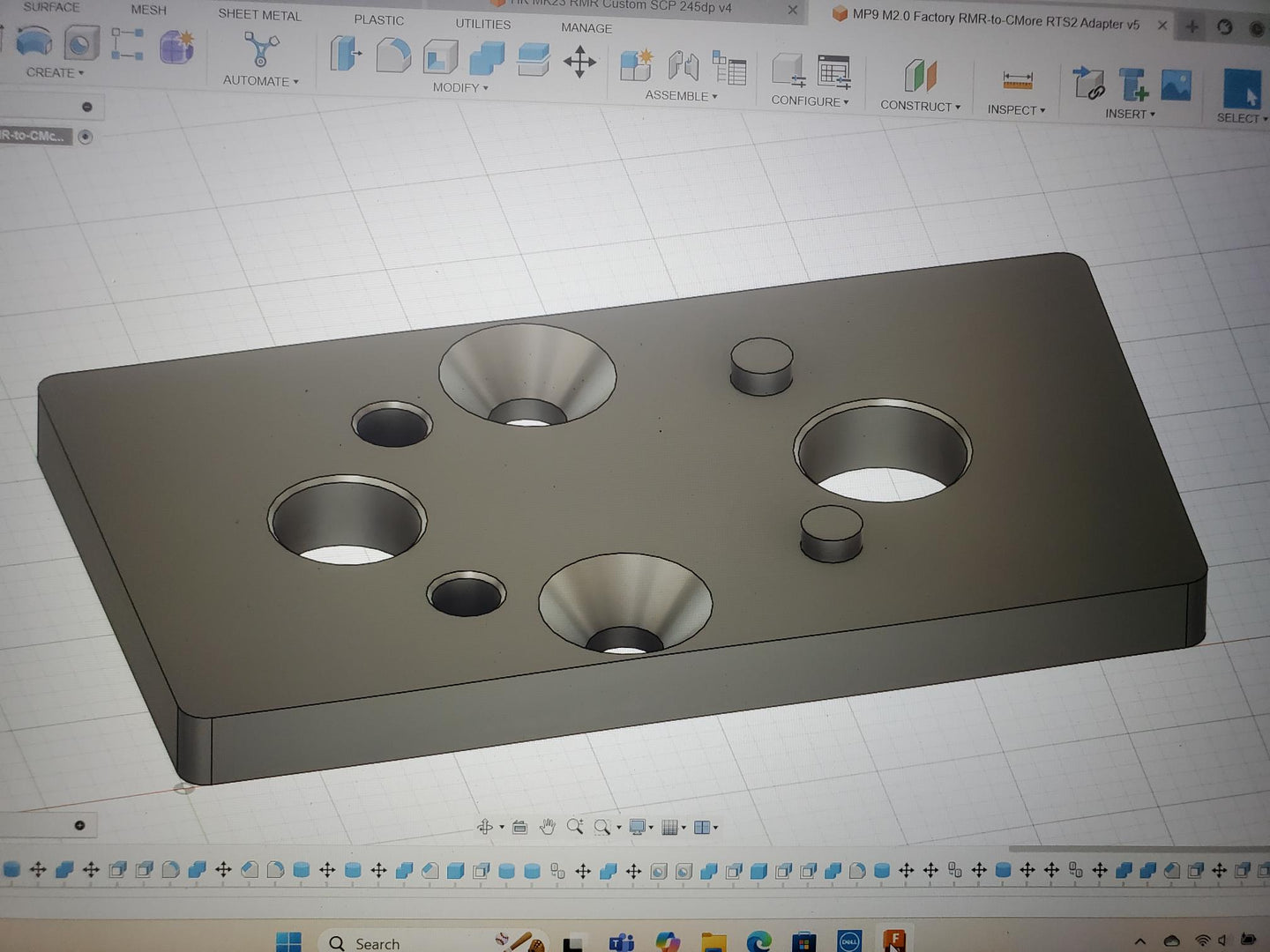This screenshot has height=952, width=1270.
Task: Click the new design plus button
Action: [1192, 26]
